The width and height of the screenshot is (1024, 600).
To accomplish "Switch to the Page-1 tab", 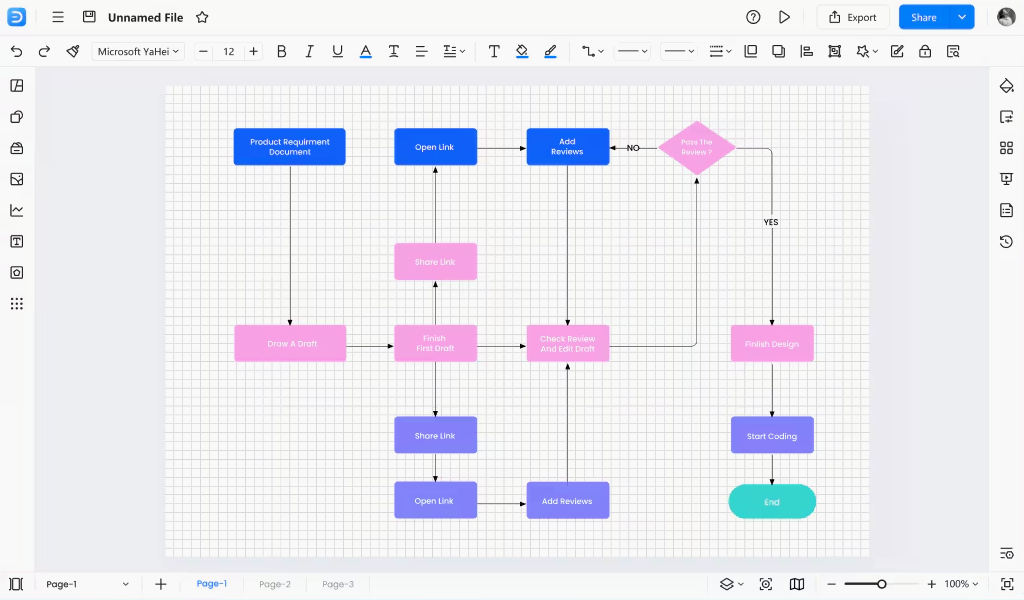I will pos(212,584).
